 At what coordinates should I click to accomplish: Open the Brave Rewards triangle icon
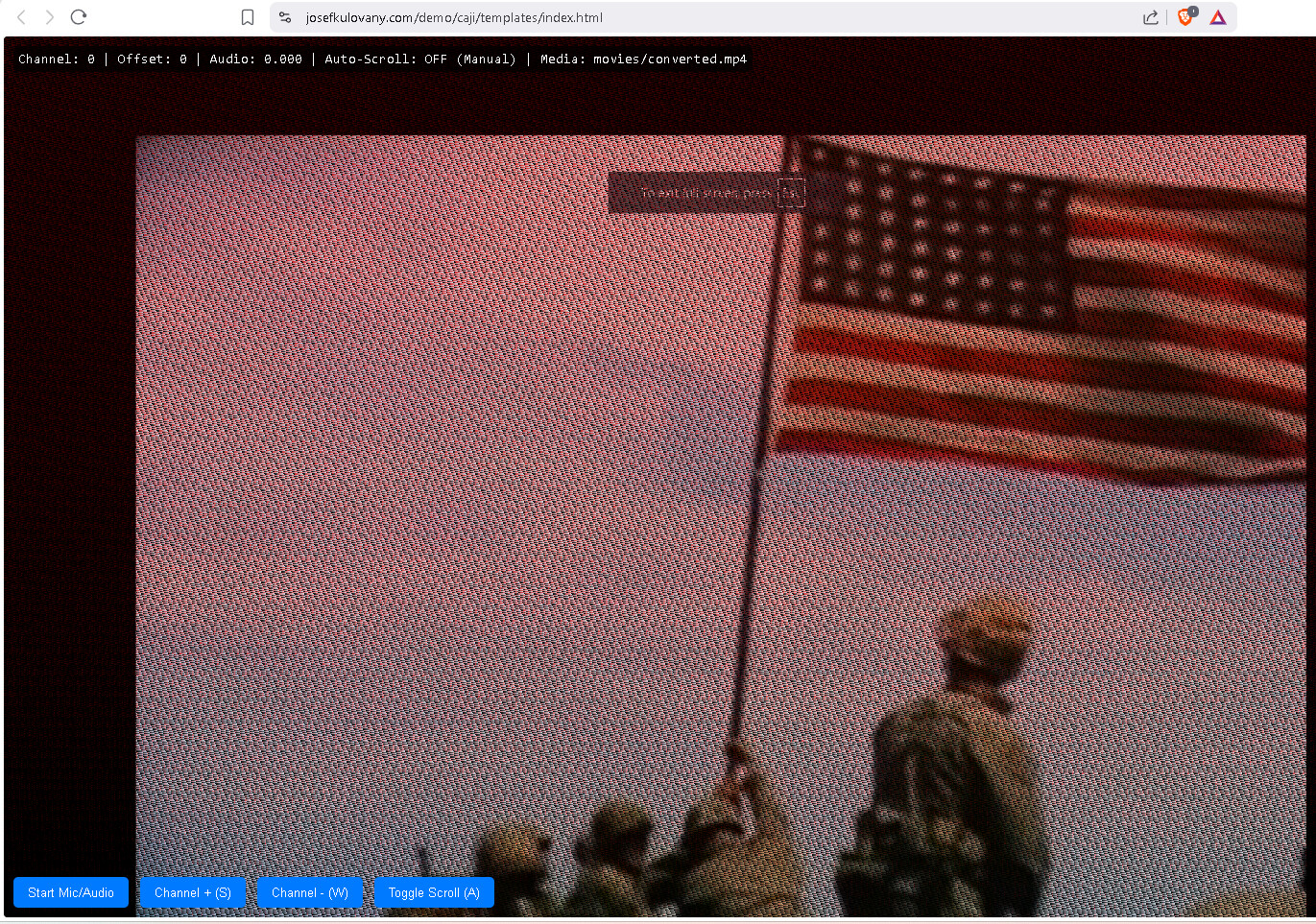pos(1218,17)
